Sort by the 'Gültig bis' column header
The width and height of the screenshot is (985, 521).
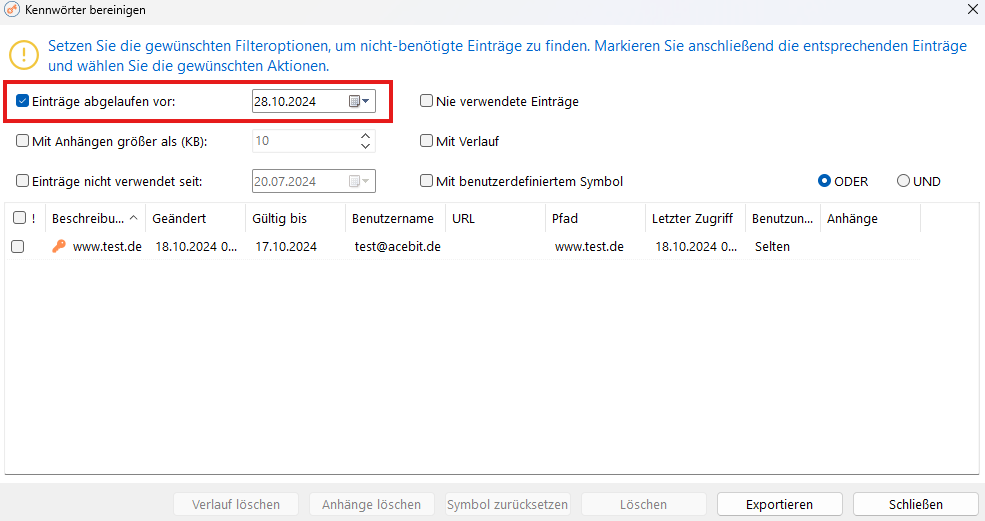[x=295, y=218]
